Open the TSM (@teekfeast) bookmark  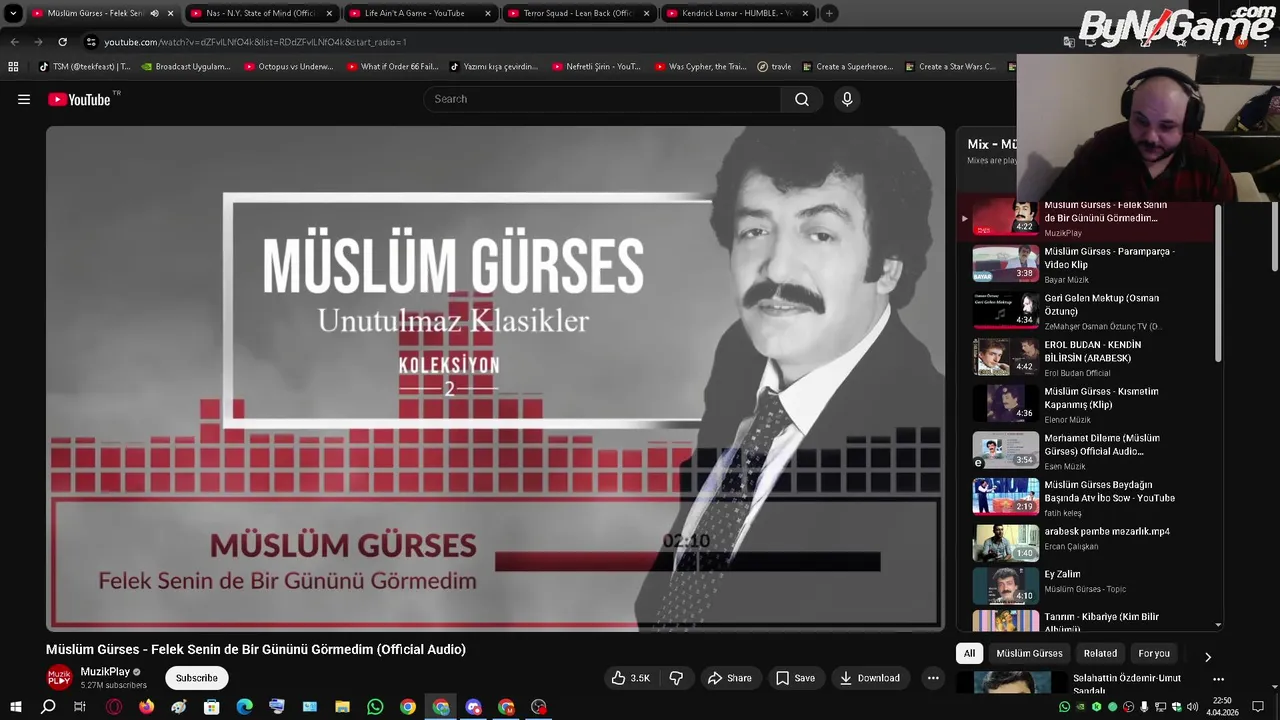(x=84, y=66)
